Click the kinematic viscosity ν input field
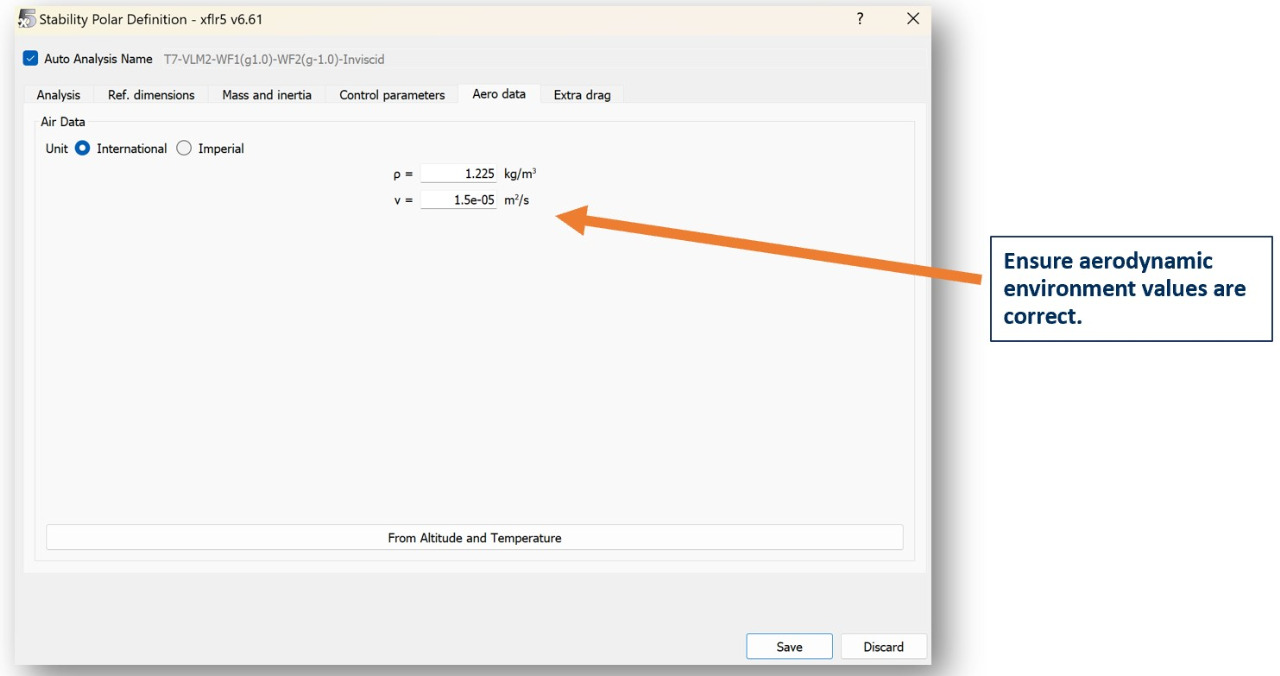 click(x=458, y=200)
